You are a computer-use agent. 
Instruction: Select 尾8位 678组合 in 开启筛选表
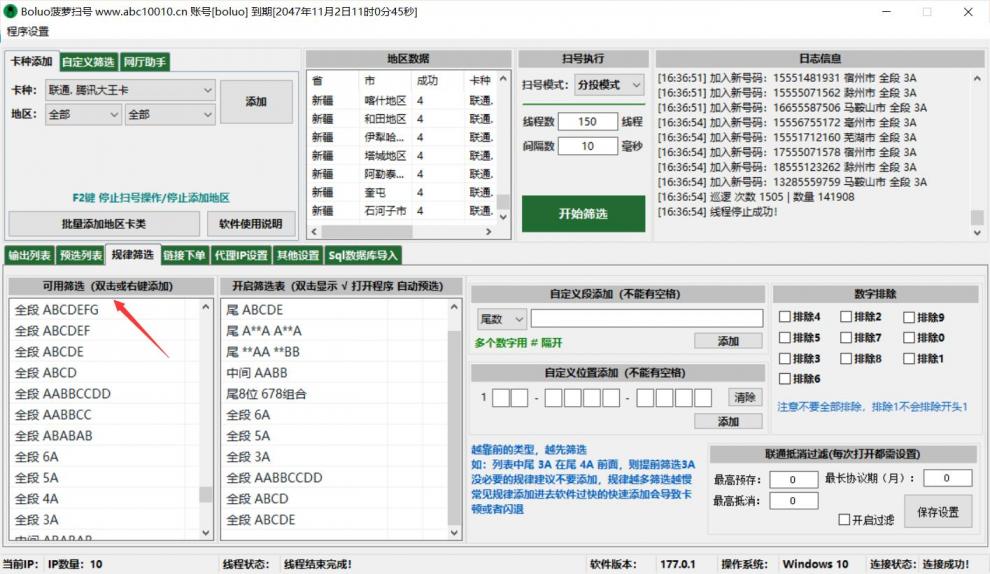(x=335, y=394)
